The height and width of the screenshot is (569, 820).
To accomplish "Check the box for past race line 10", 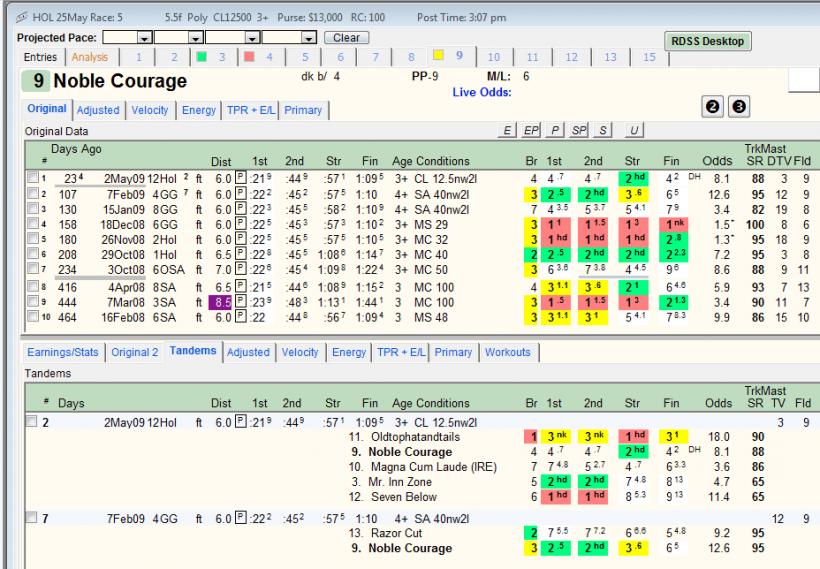I will coord(33,316).
